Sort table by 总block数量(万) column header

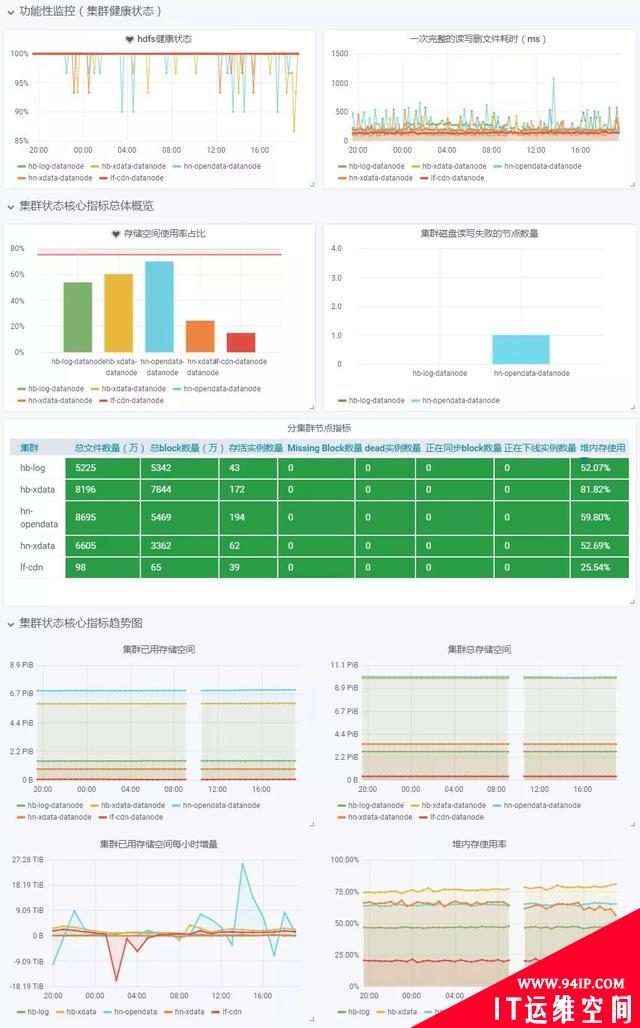click(x=187, y=448)
